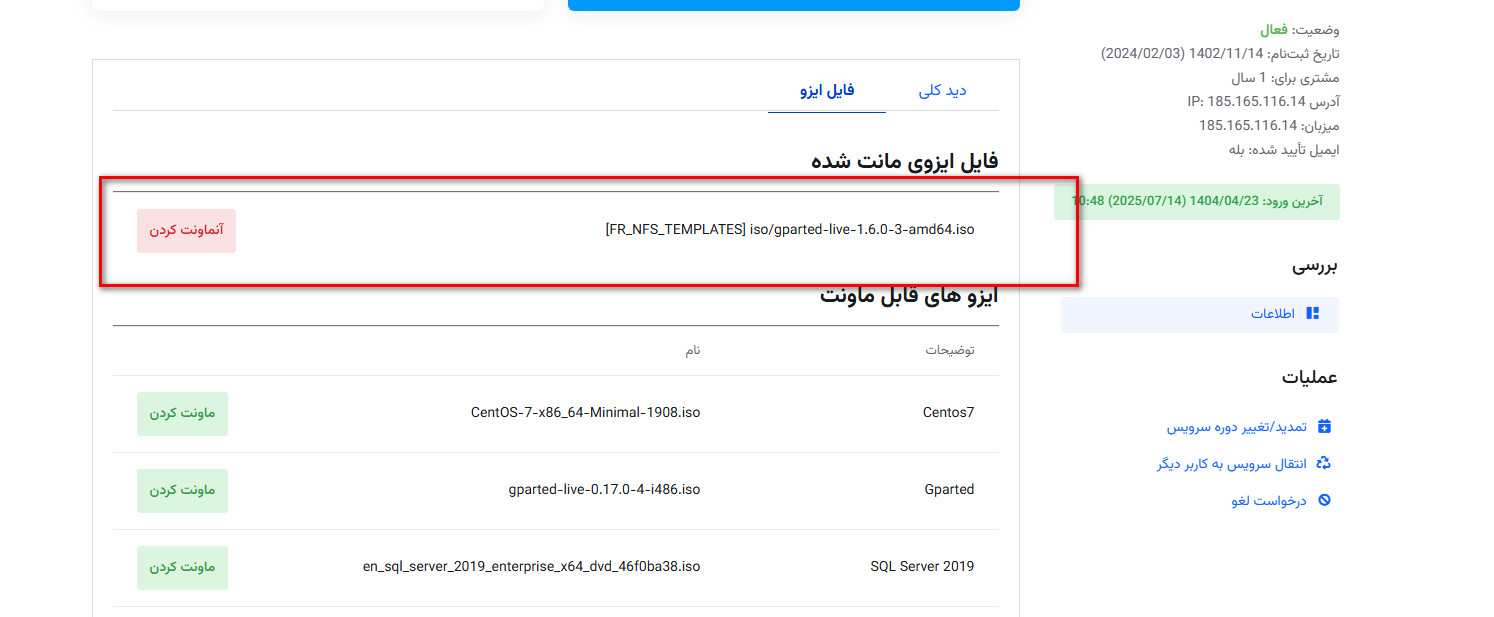The image size is (1494, 617).
Task: Click the توضیحات column header
Action: point(950,350)
